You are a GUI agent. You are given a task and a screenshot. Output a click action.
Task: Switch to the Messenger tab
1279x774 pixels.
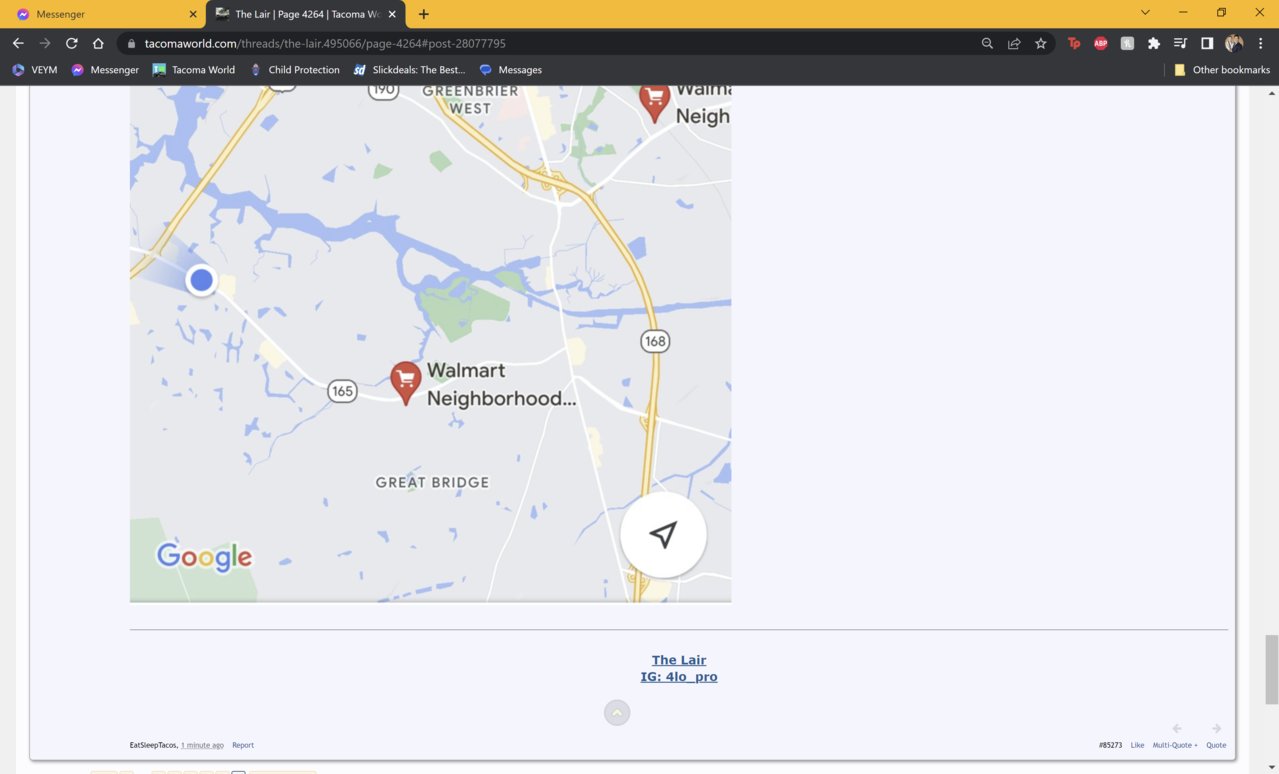pos(104,14)
